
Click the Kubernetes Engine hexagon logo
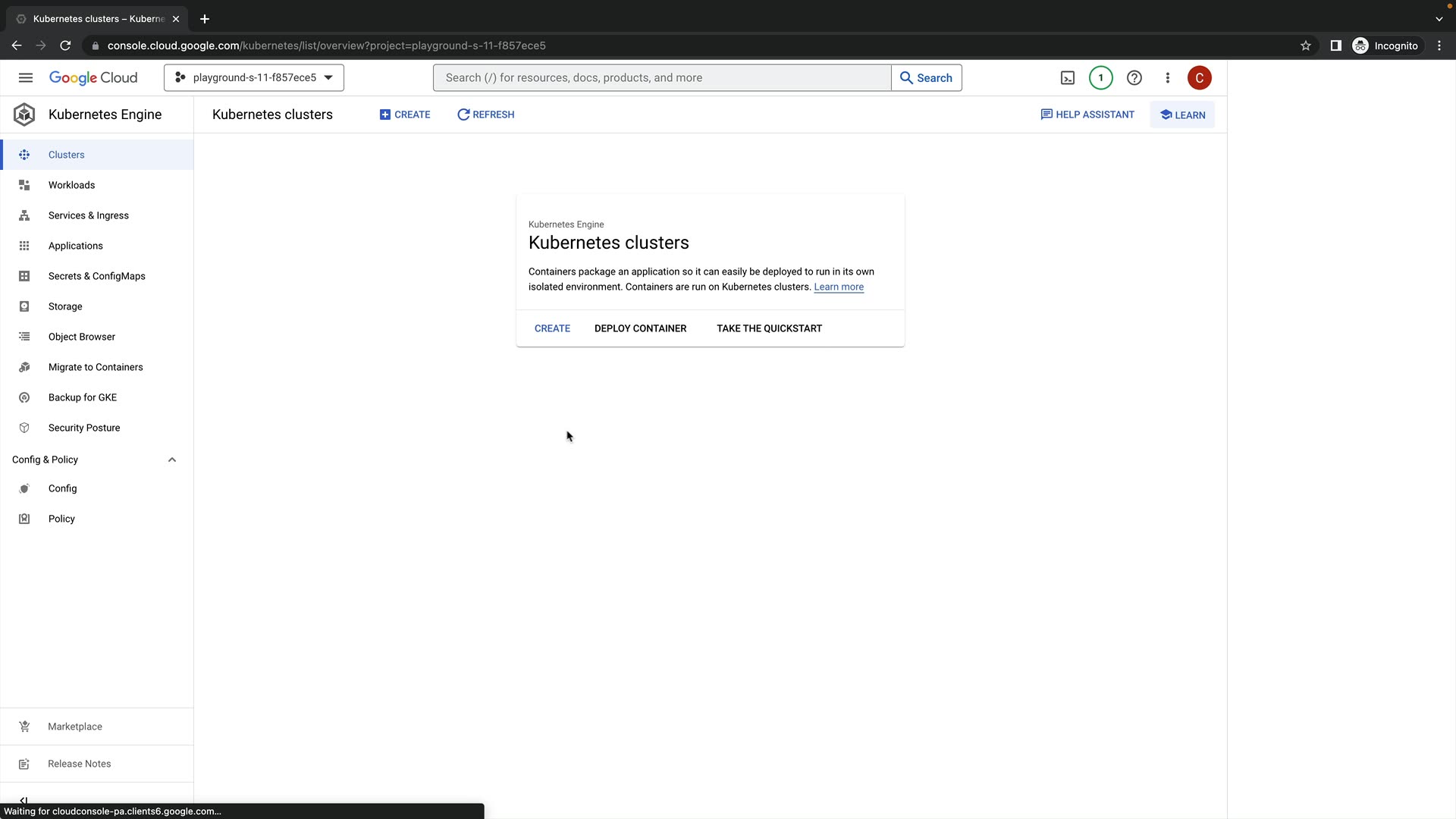click(x=24, y=115)
